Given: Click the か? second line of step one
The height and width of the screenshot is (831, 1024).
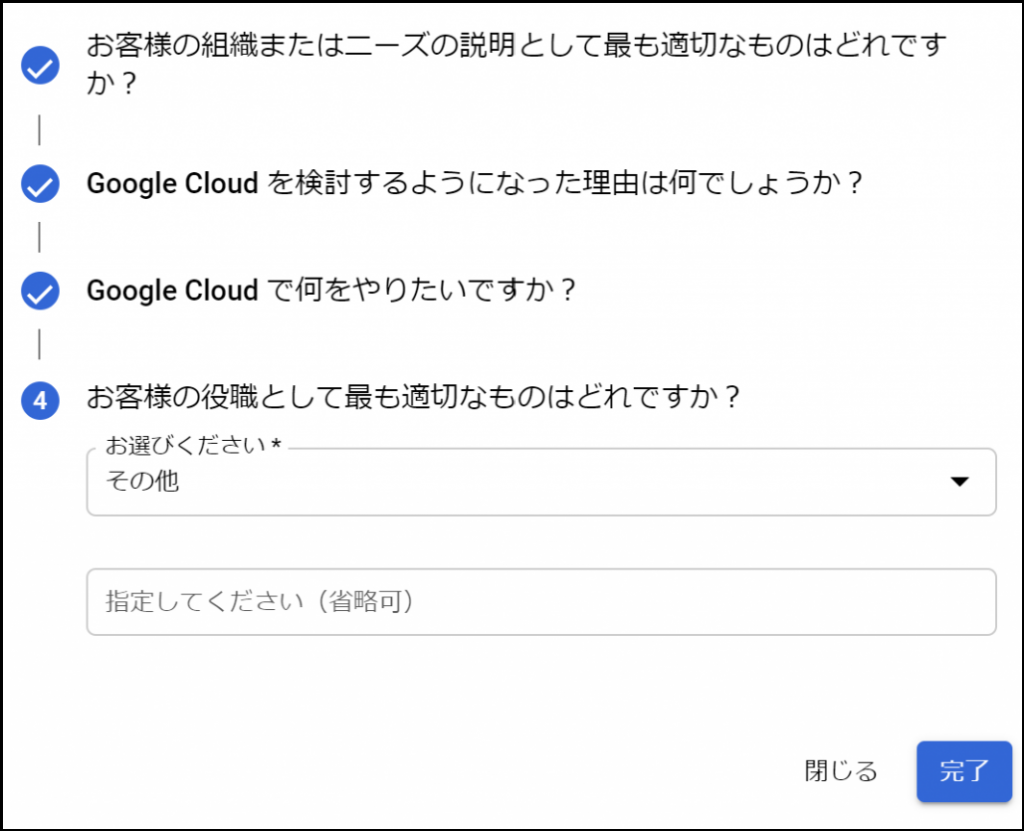Looking at the screenshot, I should pyautogui.click(x=112, y=83).
